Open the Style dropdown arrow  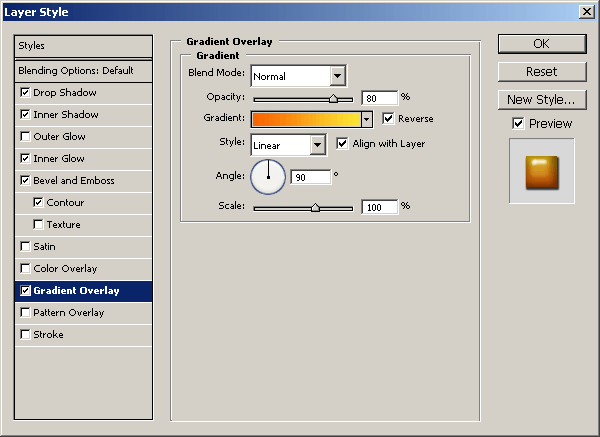pos(317,145)
